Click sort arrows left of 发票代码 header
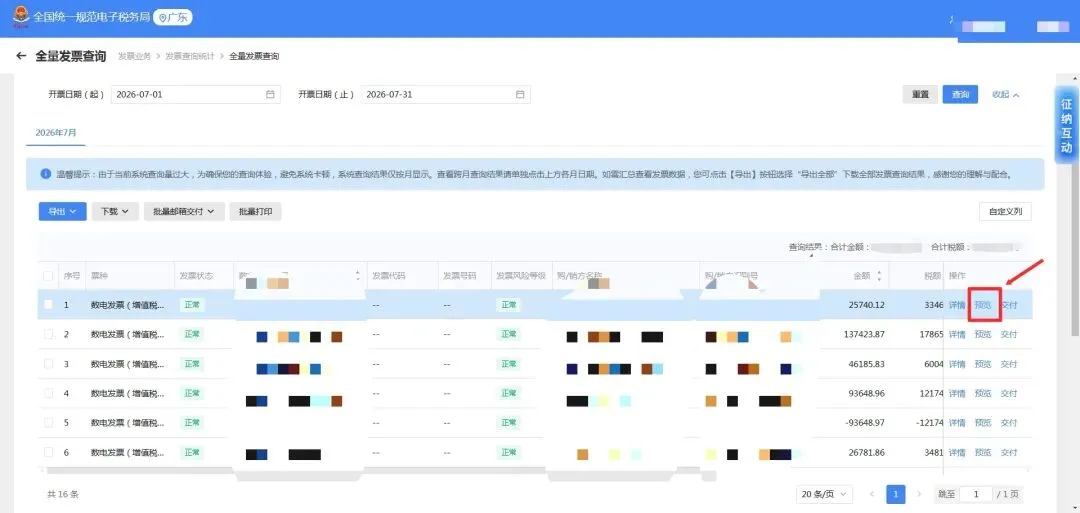This screenshot has width=1080, height=513. coord(357,275)
